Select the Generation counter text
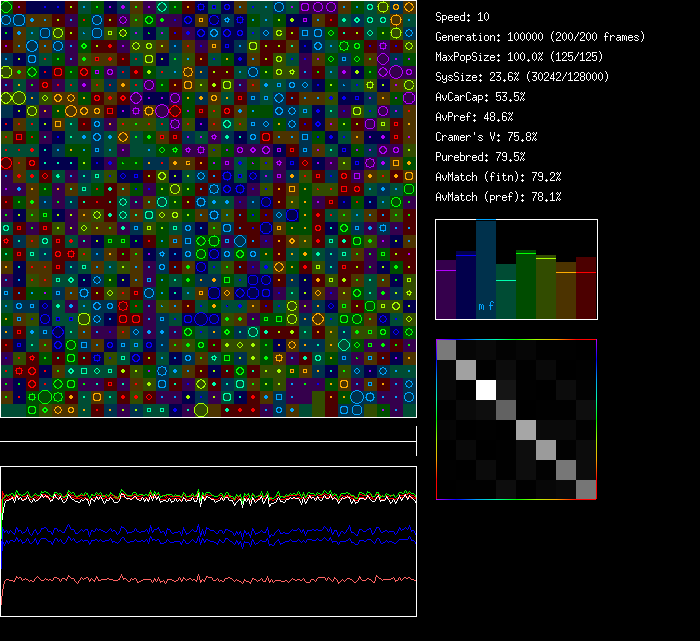700x641 pixels. 540,37
